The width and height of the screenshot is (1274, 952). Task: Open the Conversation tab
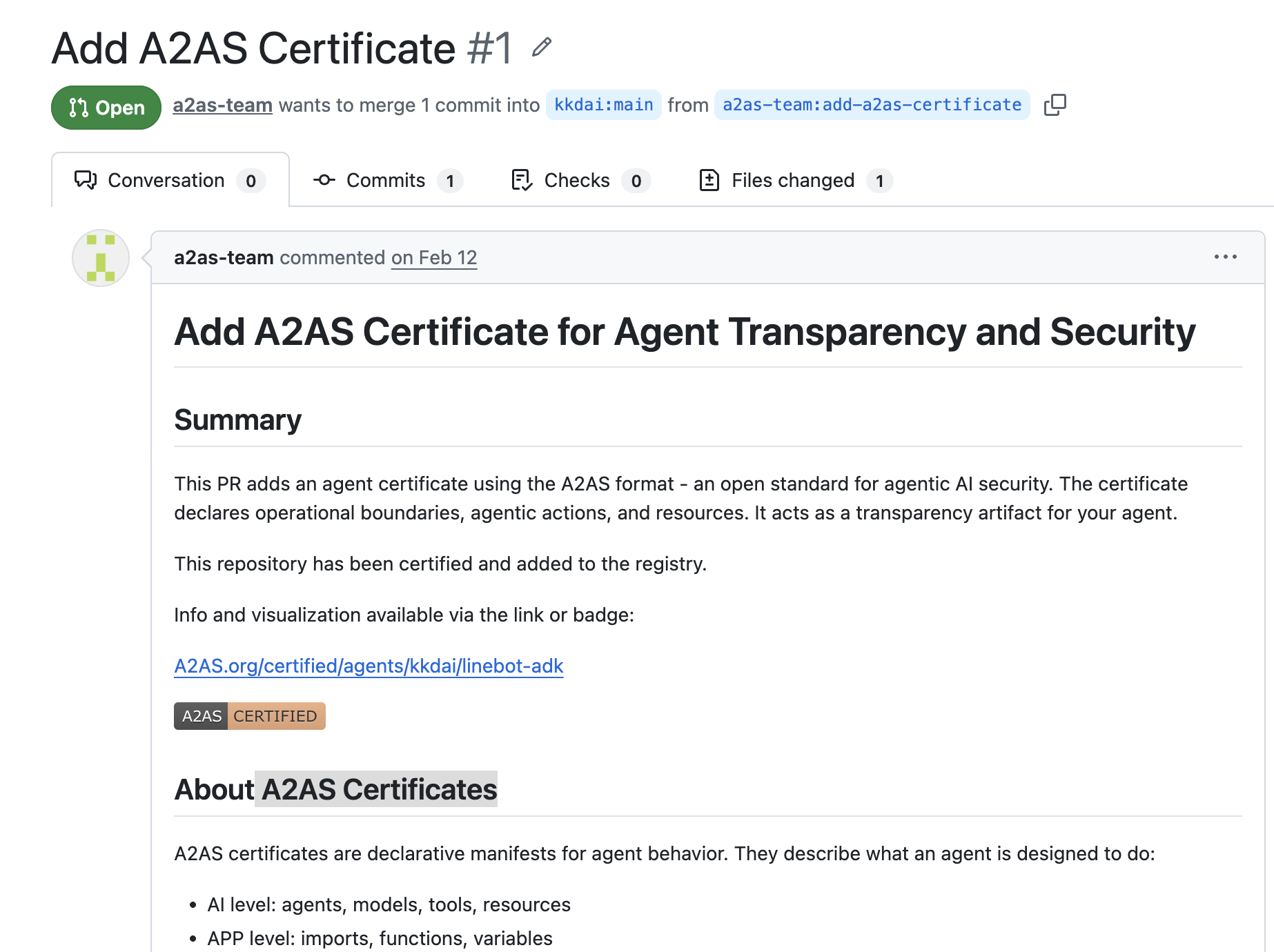pos(166,180)
